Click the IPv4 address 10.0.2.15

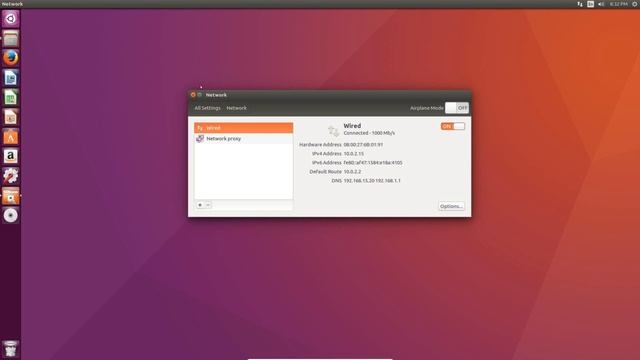click(353, 153)
